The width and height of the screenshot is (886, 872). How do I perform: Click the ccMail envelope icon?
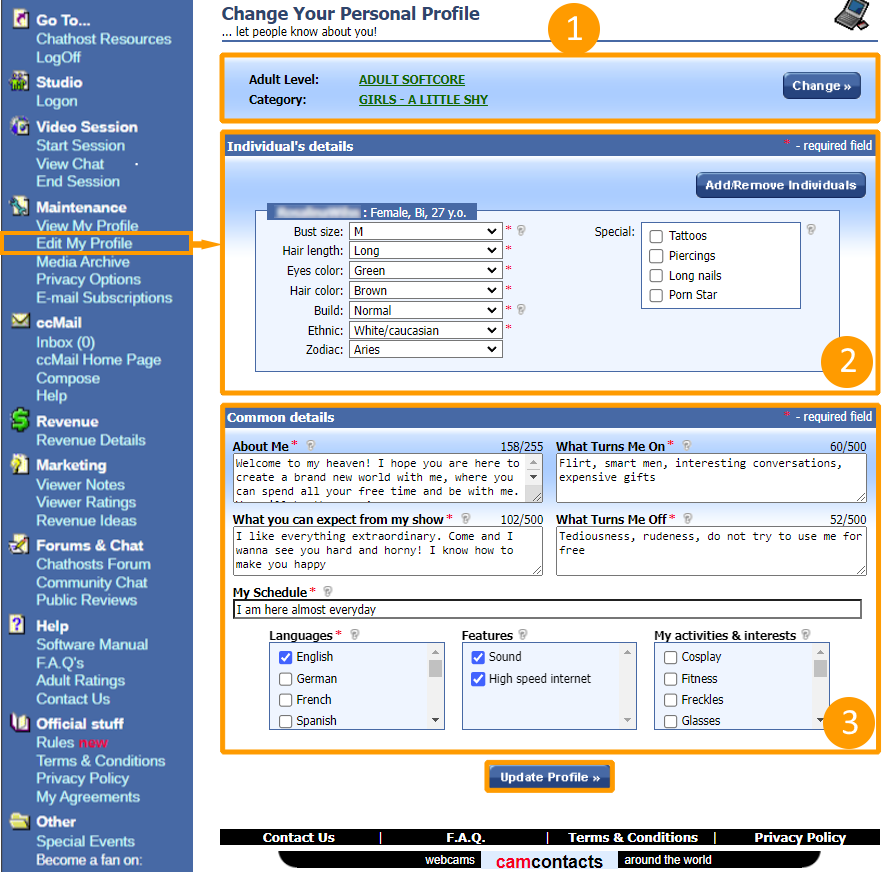click(x=19, y=322)
